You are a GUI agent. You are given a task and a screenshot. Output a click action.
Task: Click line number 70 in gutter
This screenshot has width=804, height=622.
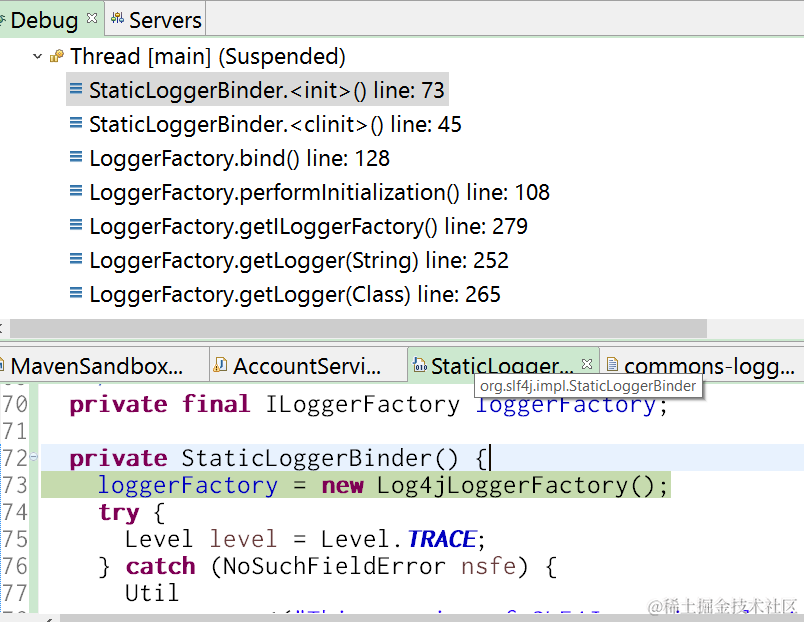click(14, 405)
